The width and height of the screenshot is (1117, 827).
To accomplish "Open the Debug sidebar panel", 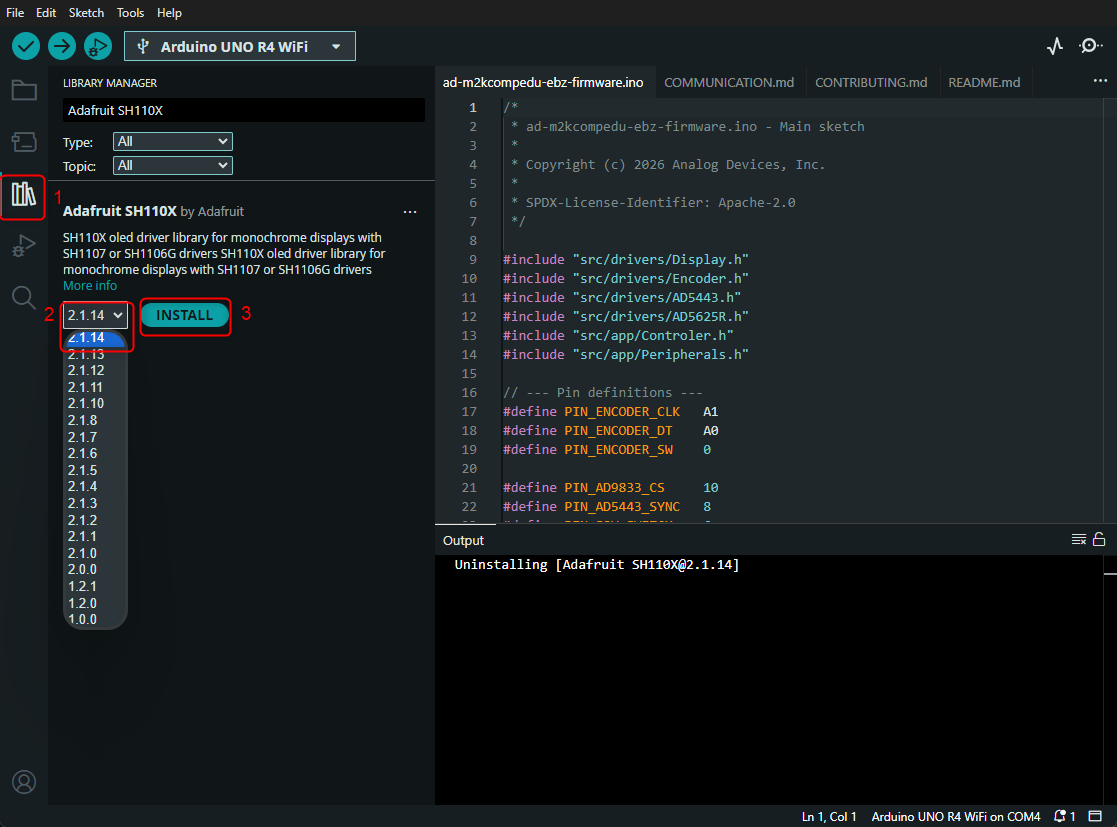I will pos(24,246).
